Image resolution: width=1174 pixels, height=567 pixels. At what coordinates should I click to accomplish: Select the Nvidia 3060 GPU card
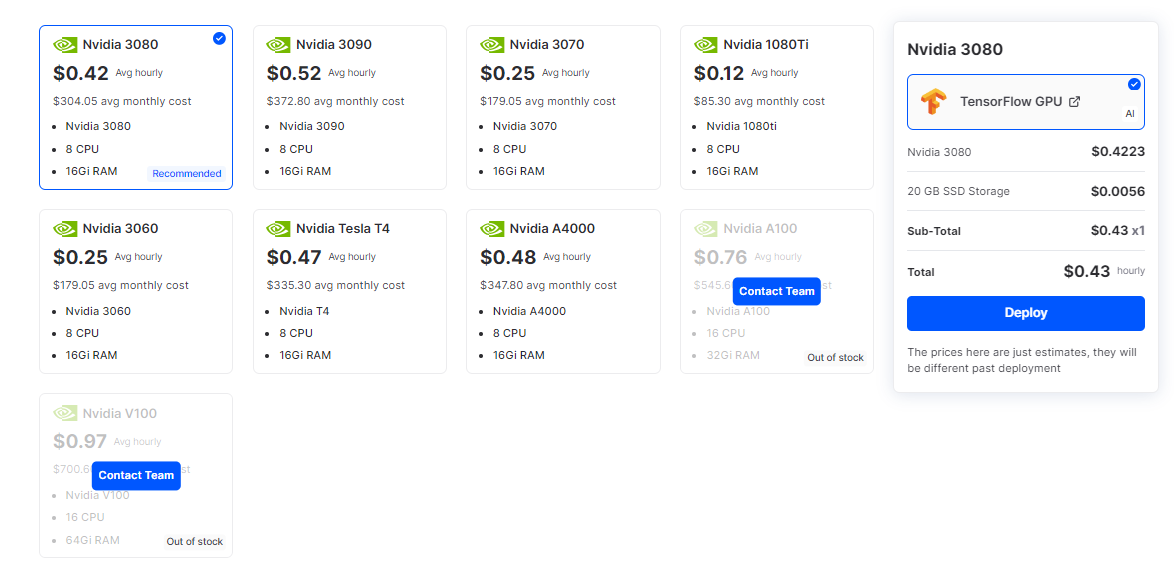pos(136,291)
